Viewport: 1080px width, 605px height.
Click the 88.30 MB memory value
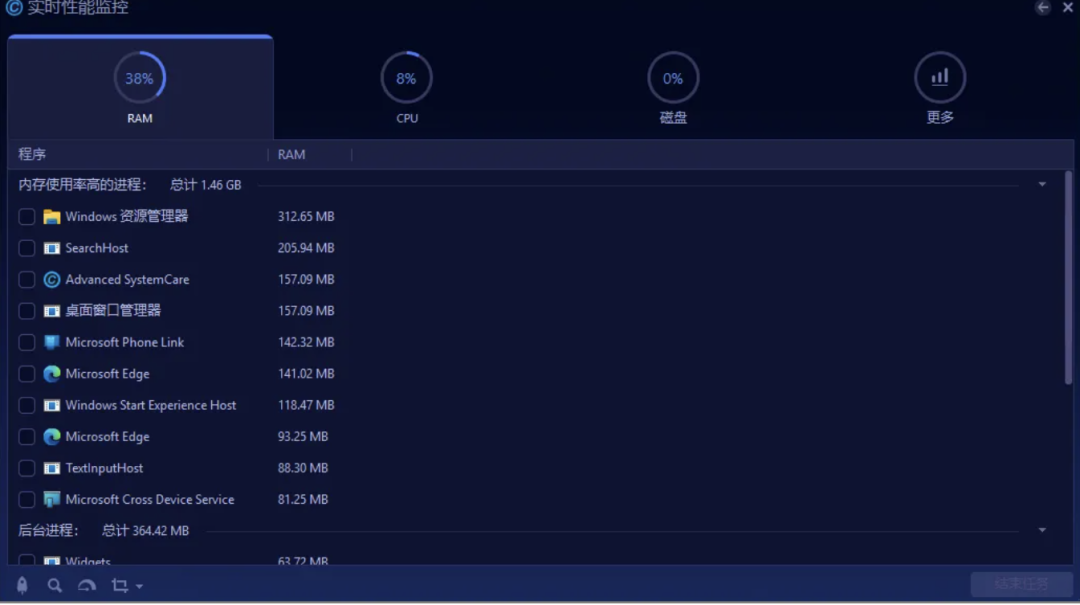pyautogui.click(x=302, y=468)
